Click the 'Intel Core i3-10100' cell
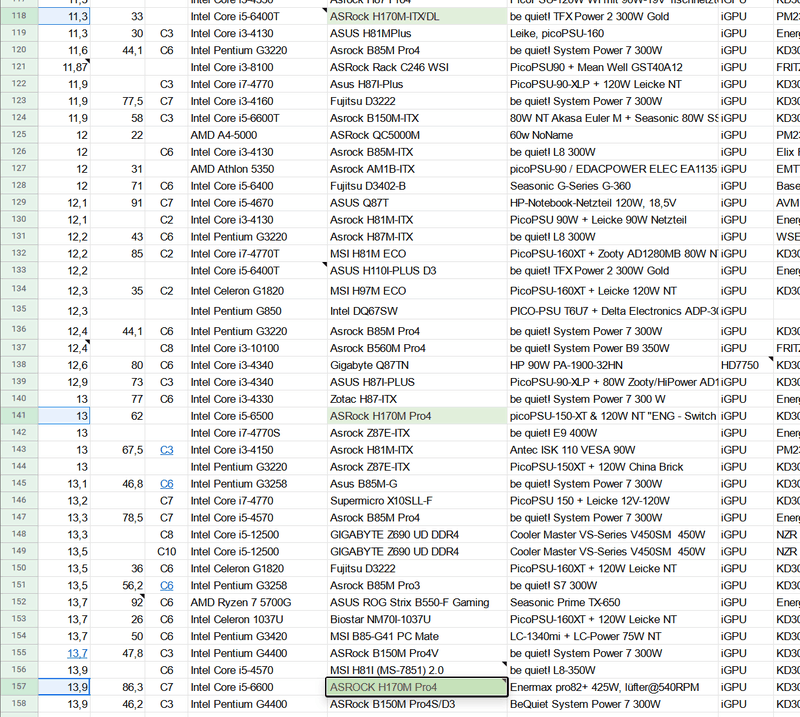800x717 pixels. 258,348
